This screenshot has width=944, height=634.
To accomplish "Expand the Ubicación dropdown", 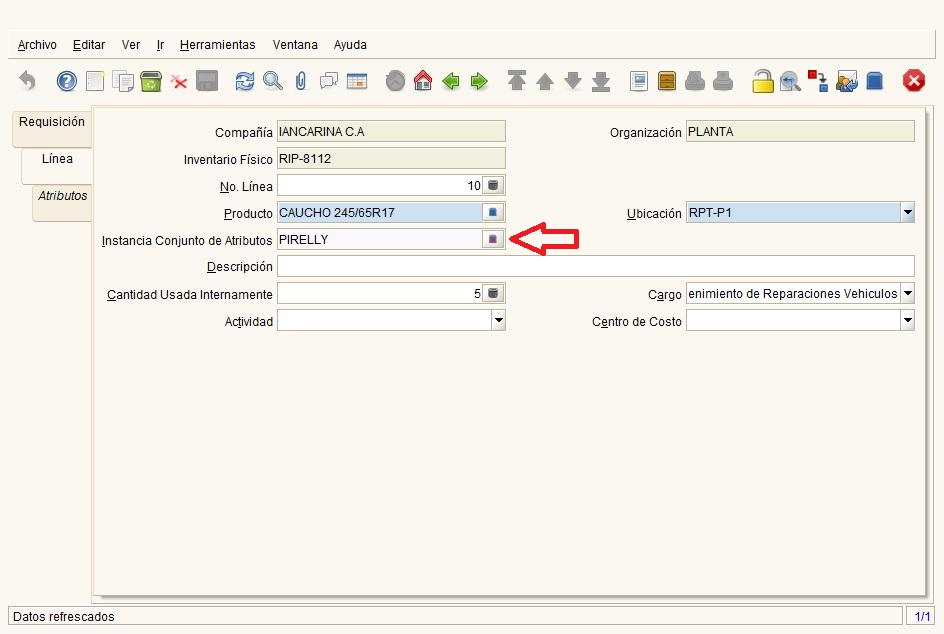I will (x=907, y=213).
